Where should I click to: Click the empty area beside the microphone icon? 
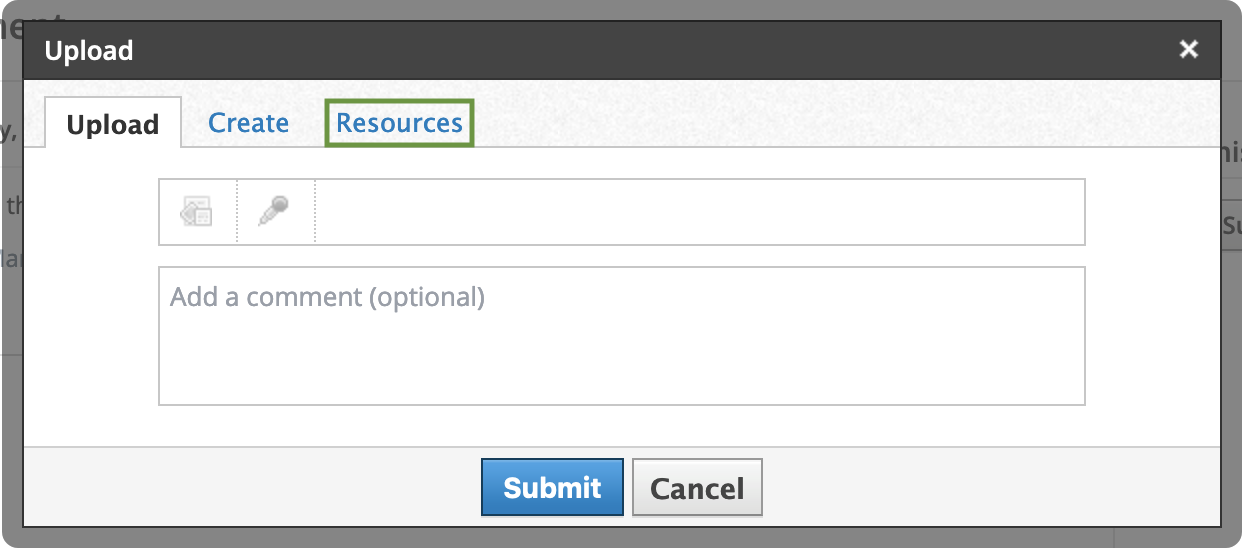699,211
